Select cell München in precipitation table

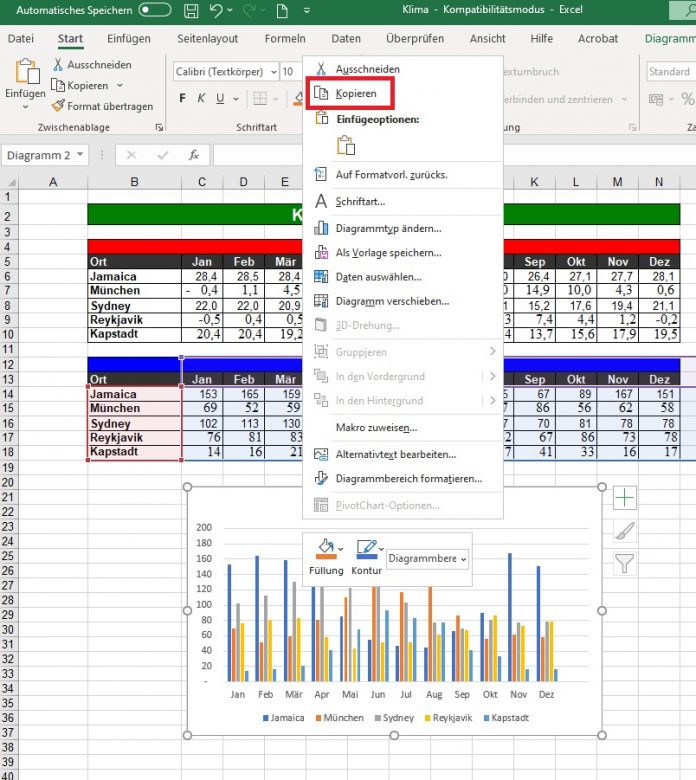134,408
